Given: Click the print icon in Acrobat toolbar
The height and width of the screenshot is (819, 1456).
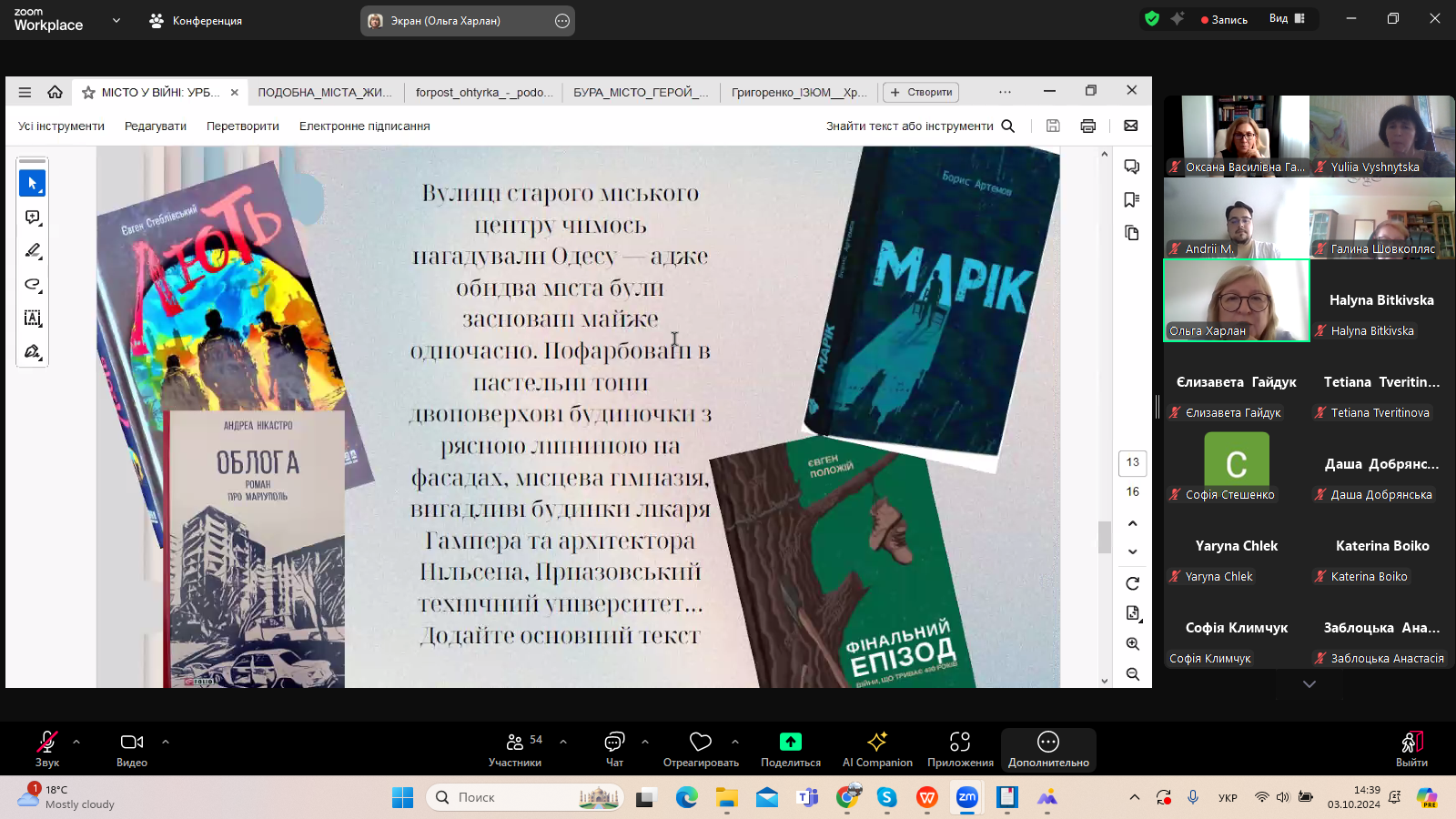Looking at the screenshot, I should coord(1087,126).
